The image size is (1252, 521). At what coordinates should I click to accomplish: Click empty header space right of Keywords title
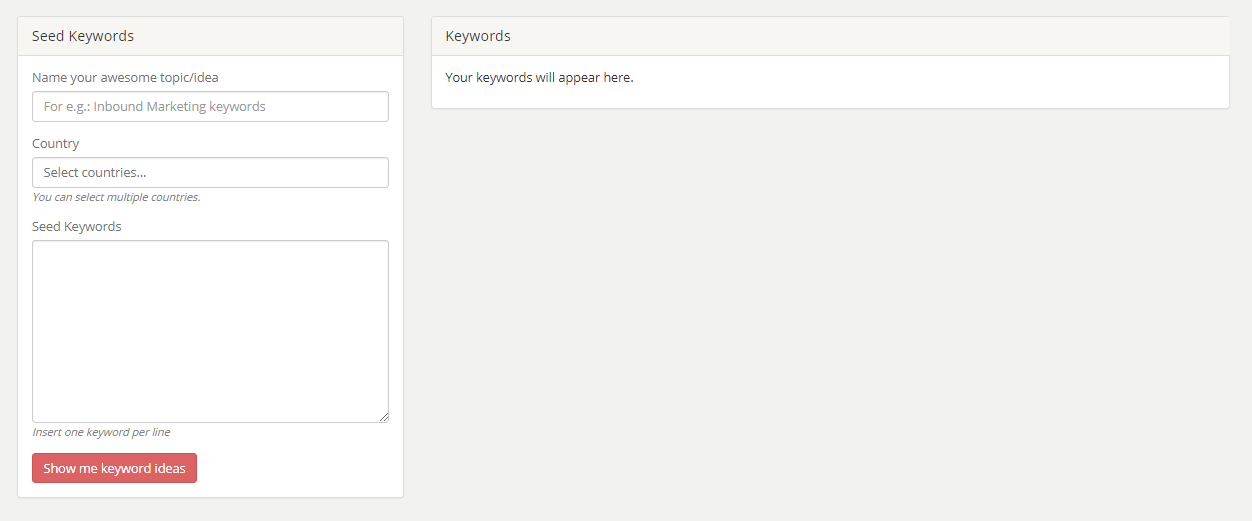[x=850, y=36]
